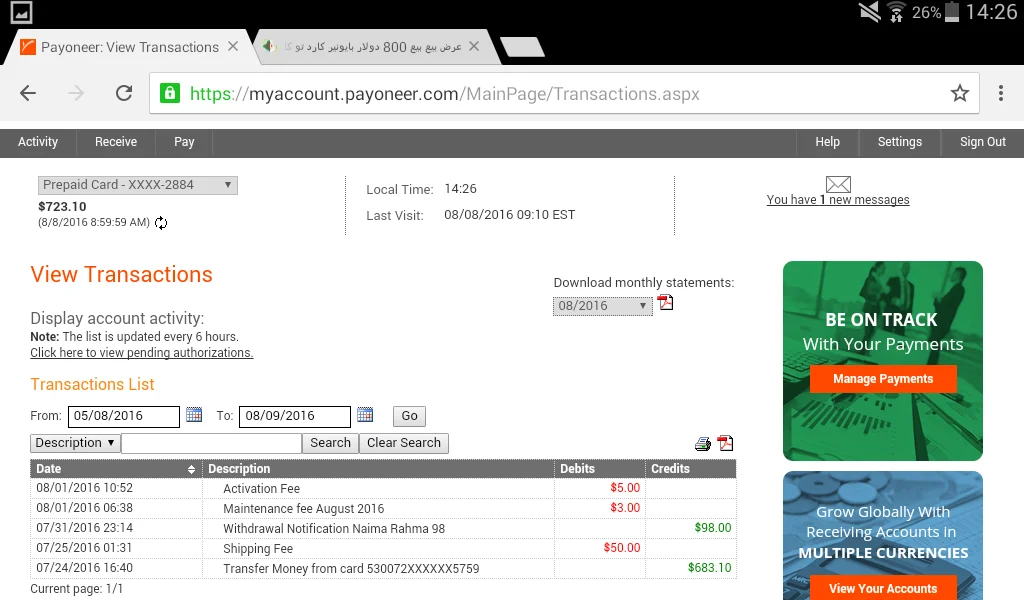Image resolution: width=1024 pixels, height=600 pixels.
Task: Open the 08/2016 statement month dropdown
Action: coord(602,306)
